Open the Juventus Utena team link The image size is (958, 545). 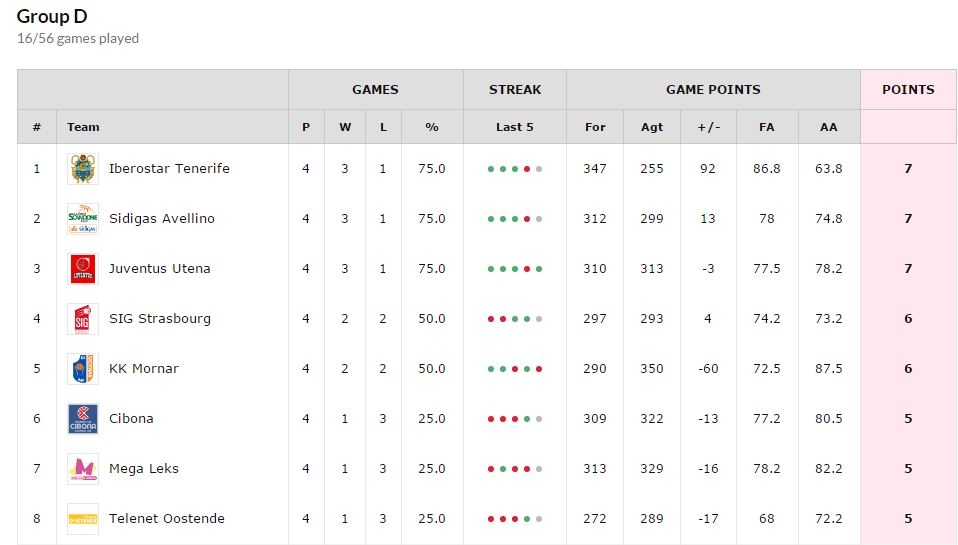point(159,269)
